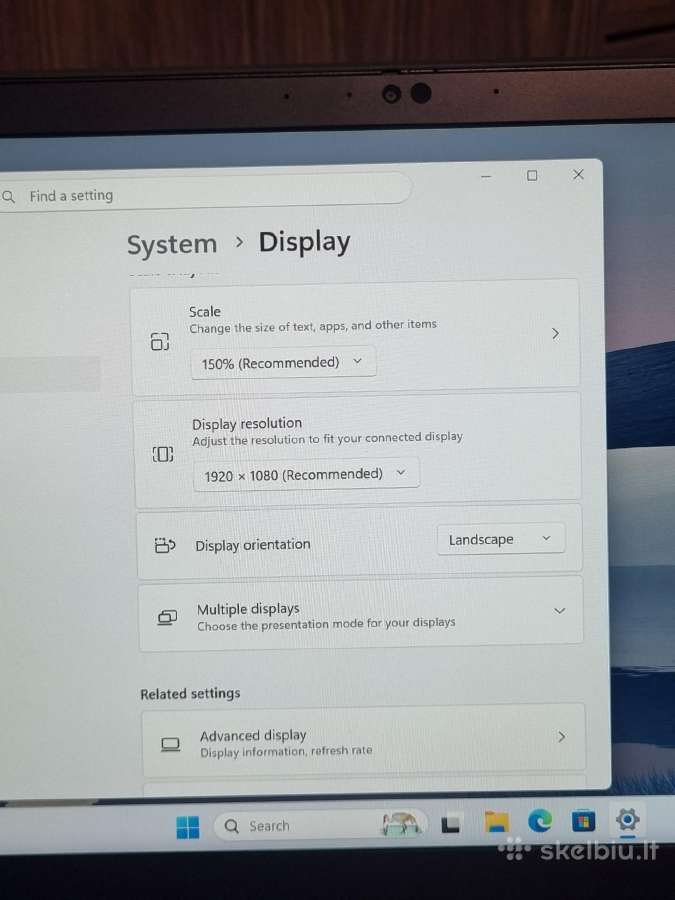This screenshot has height=900, width=675.
Task: Click the Scale row icon
Action: pyautogui.click(x=160, y=341)
